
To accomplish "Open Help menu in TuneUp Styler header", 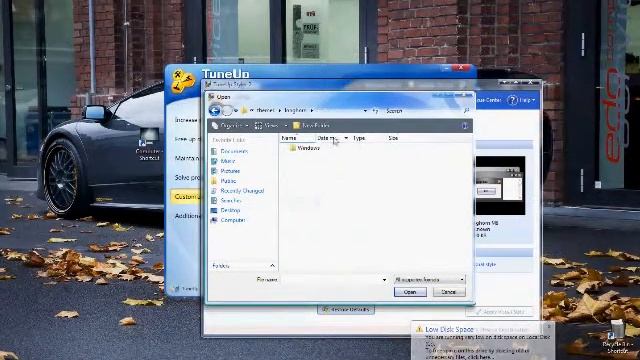I will click(522, 100).
